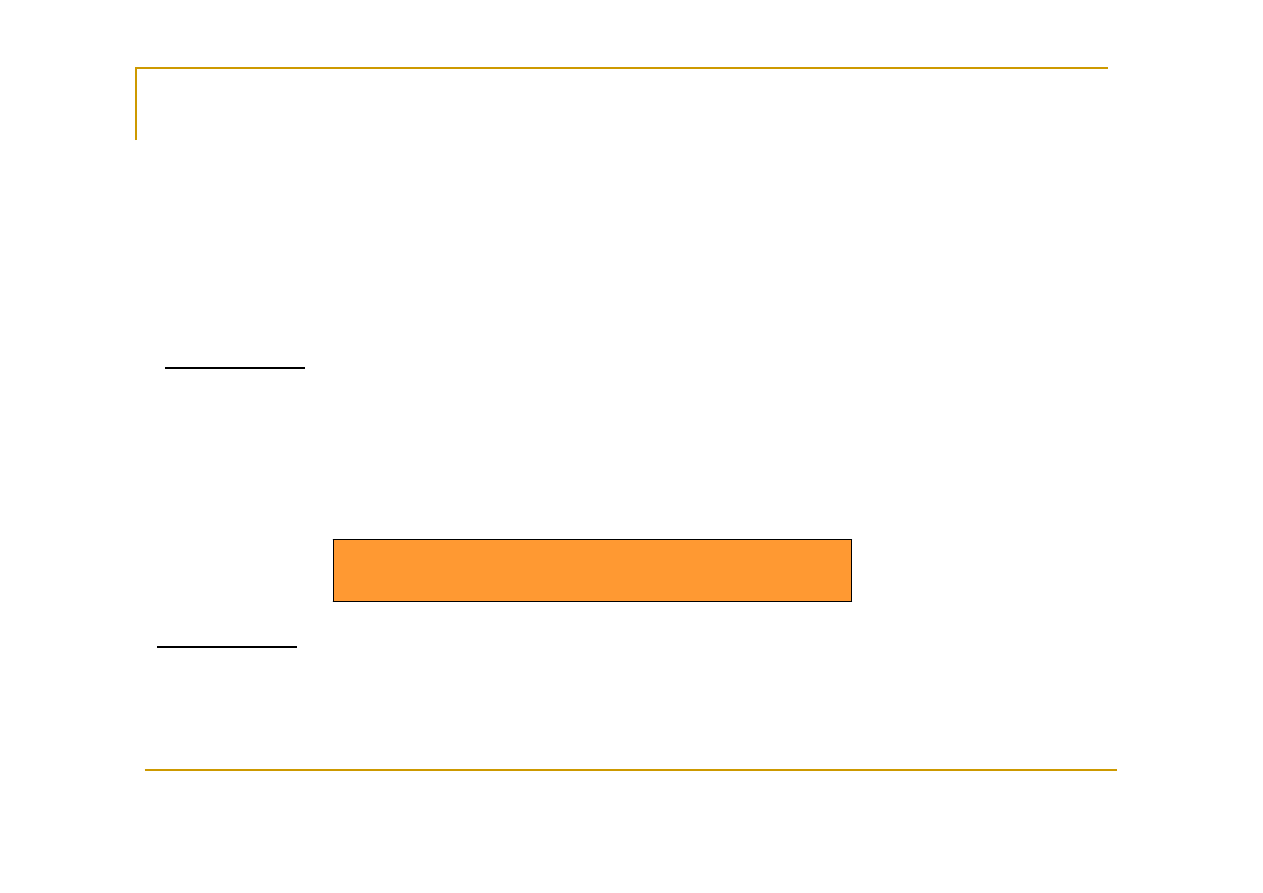Click the right end of the bottom gold line
Image resolution: width=1263 pixels, height=893 pixels.
pyautogui.click(x=1115, y=770)
